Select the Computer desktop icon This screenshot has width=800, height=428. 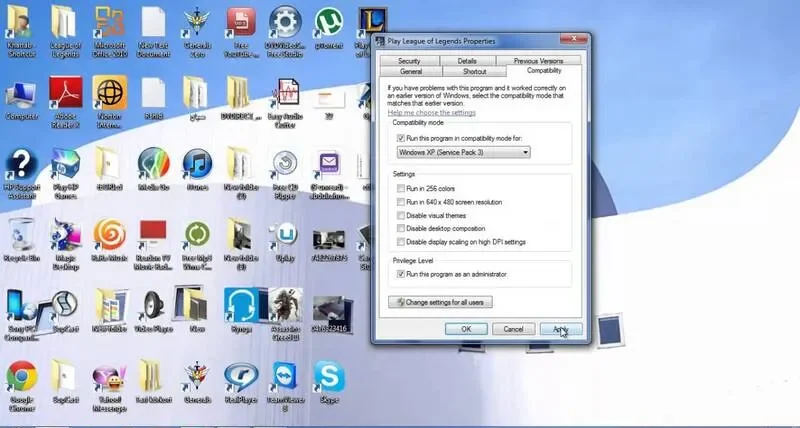(21, 94)
